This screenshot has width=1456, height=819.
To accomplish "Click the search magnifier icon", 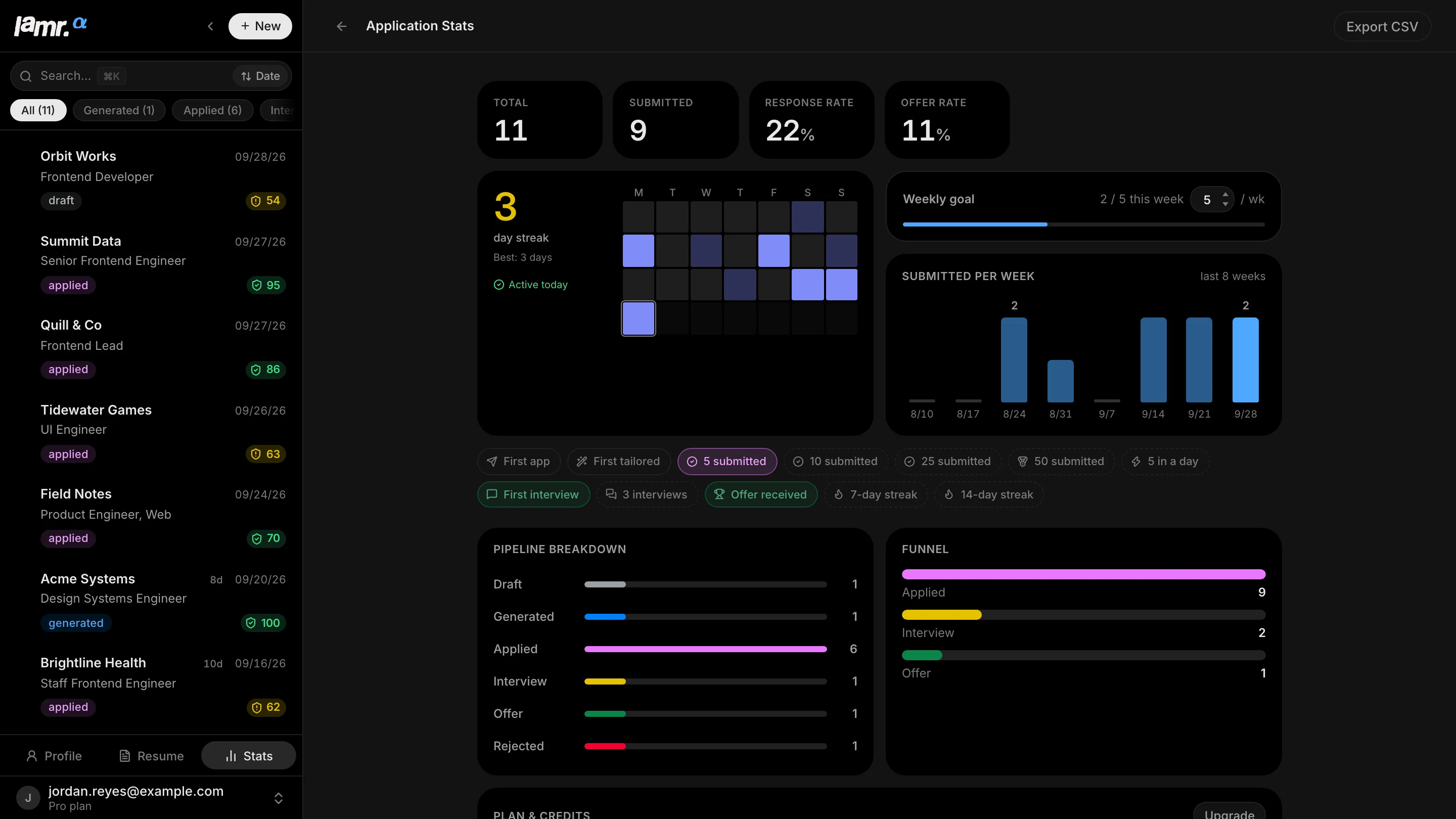I will pyautogui.click(x=26, y=76).
